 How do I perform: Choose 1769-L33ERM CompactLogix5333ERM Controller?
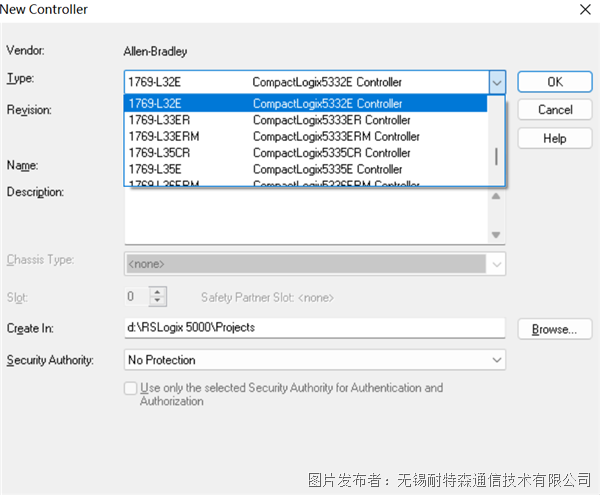(305, 137)
